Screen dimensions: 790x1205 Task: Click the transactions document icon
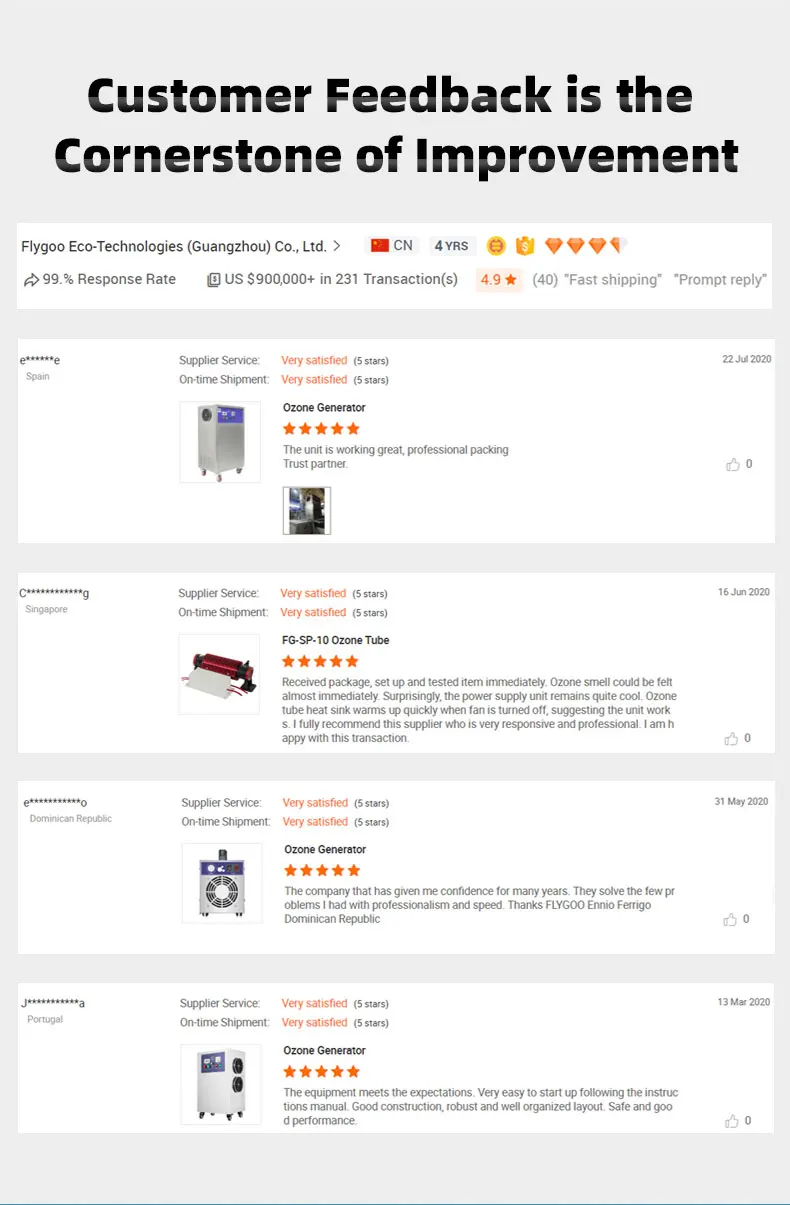(213, 280)
